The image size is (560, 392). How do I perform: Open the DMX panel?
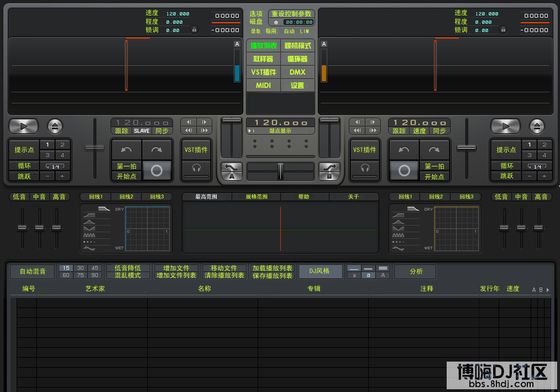[297, 72]
